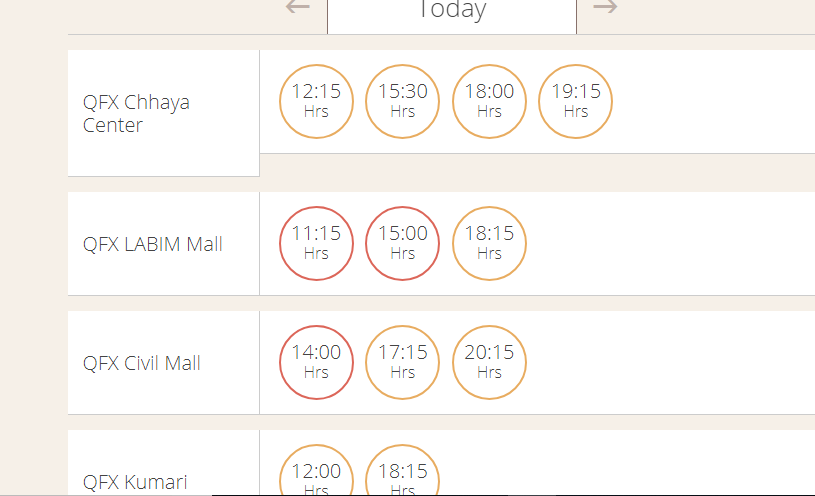Select 18:00 Hrs at QFX Chhaya Center
This screenshot has width=815, height=496.
pos(489,101)
